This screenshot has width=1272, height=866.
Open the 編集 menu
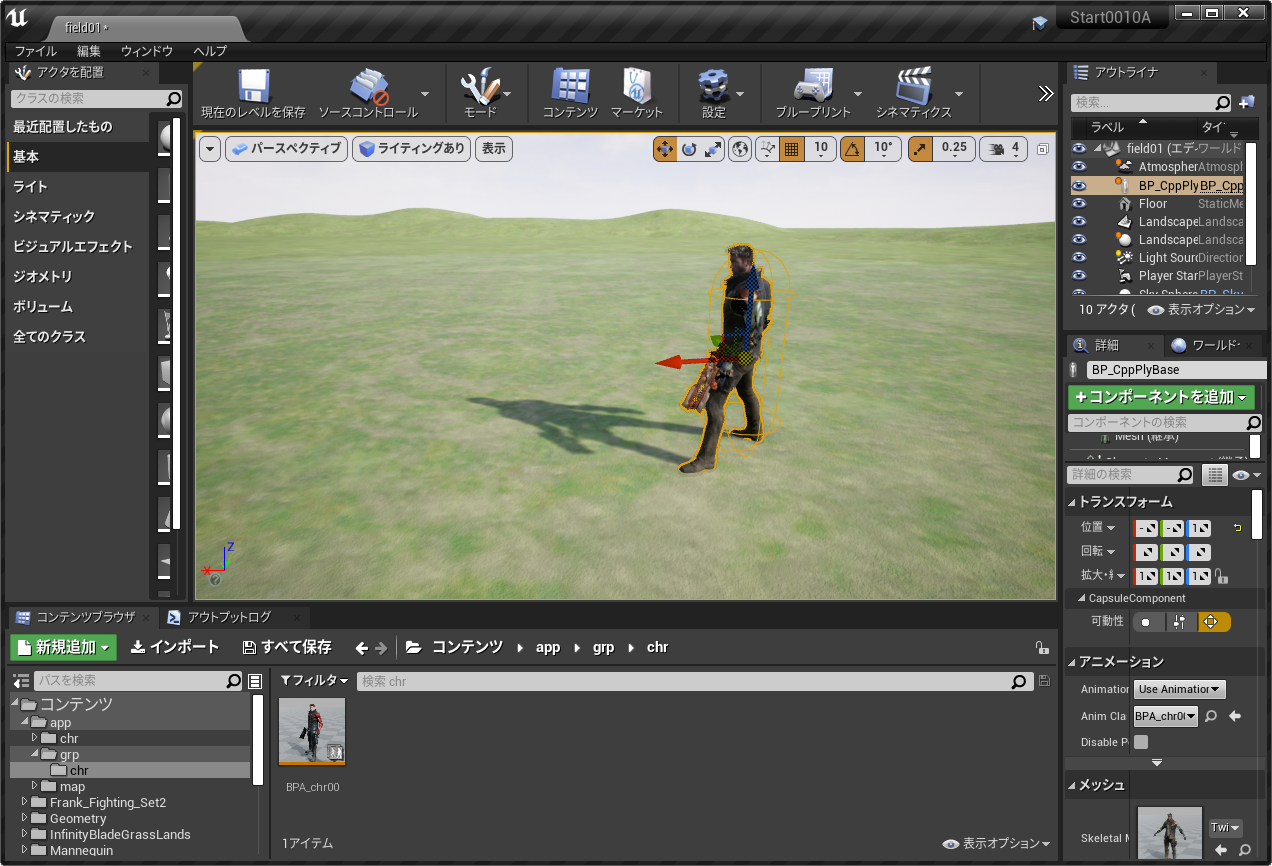tap(89, 50)
